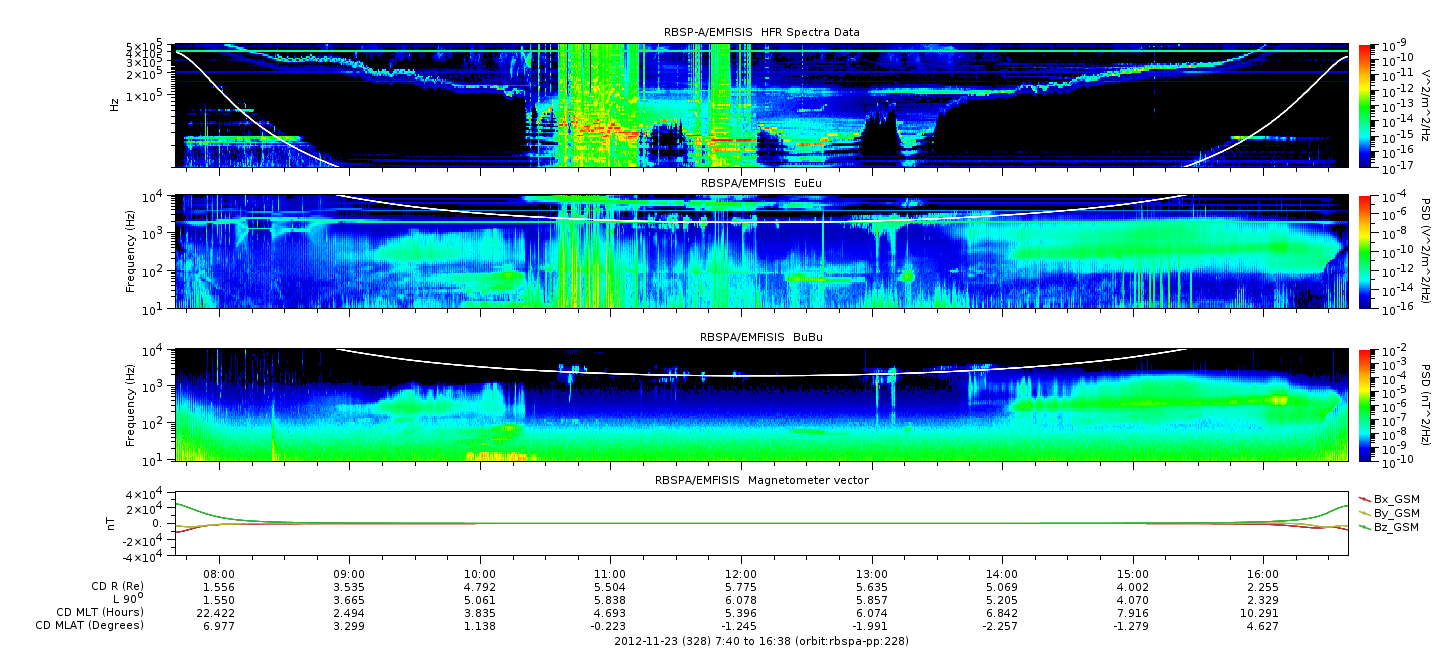Click the BuBu PSD colorbar
Screen dimensions: 1447x658
(x=1365, y=404)
